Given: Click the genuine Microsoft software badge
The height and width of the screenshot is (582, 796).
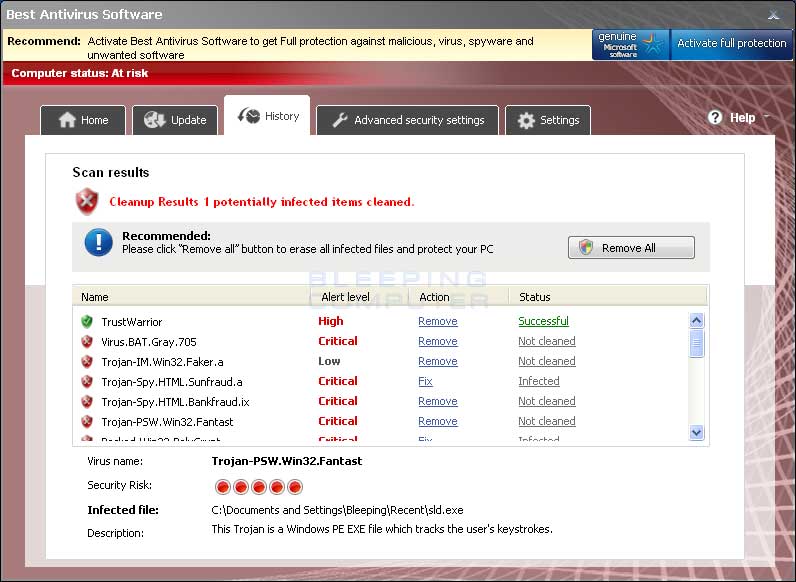Looking at the screenshot, I should pyautogui.click(x=631, y=45).
